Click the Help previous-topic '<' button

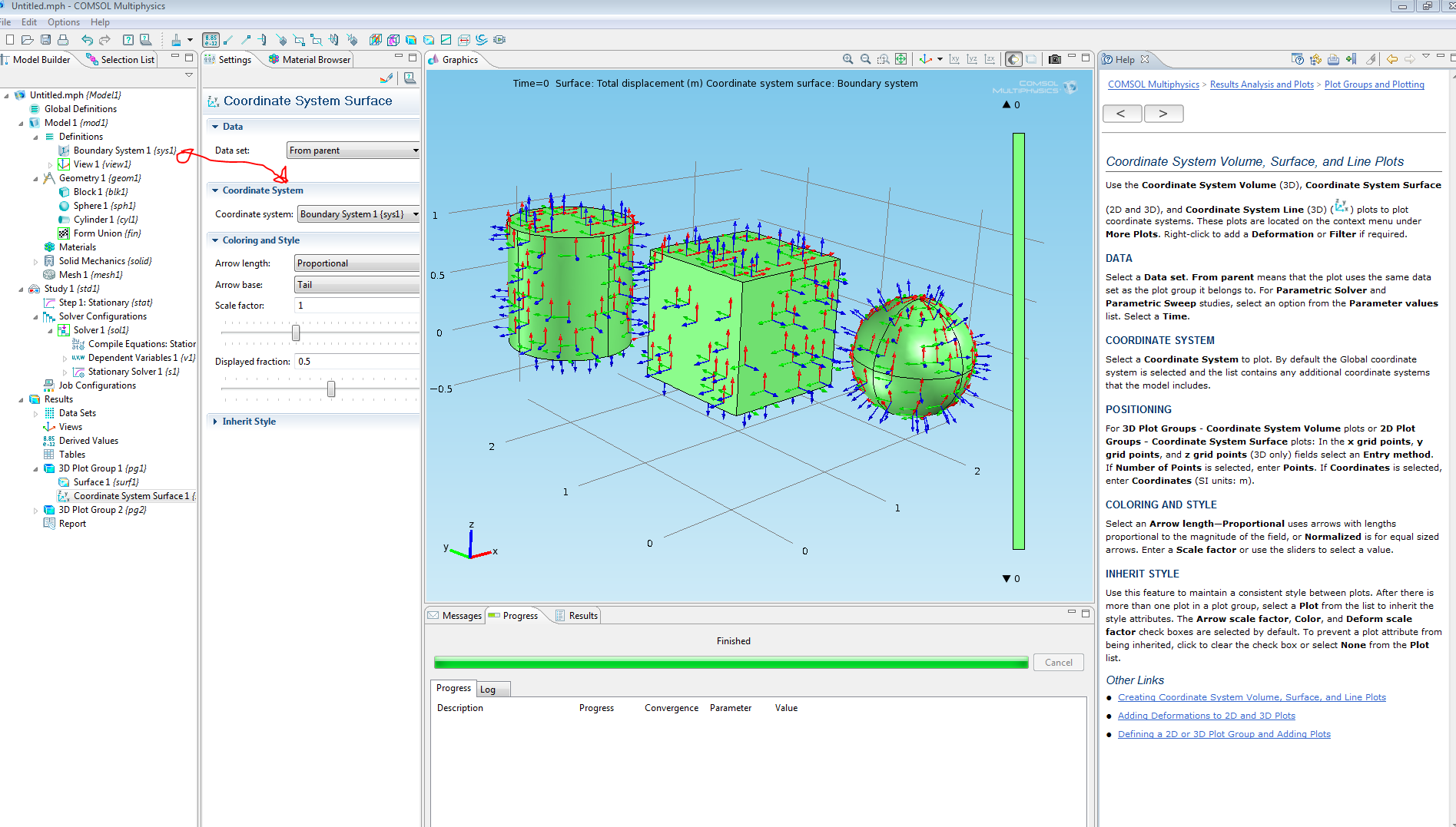[x=1122, y=114]
